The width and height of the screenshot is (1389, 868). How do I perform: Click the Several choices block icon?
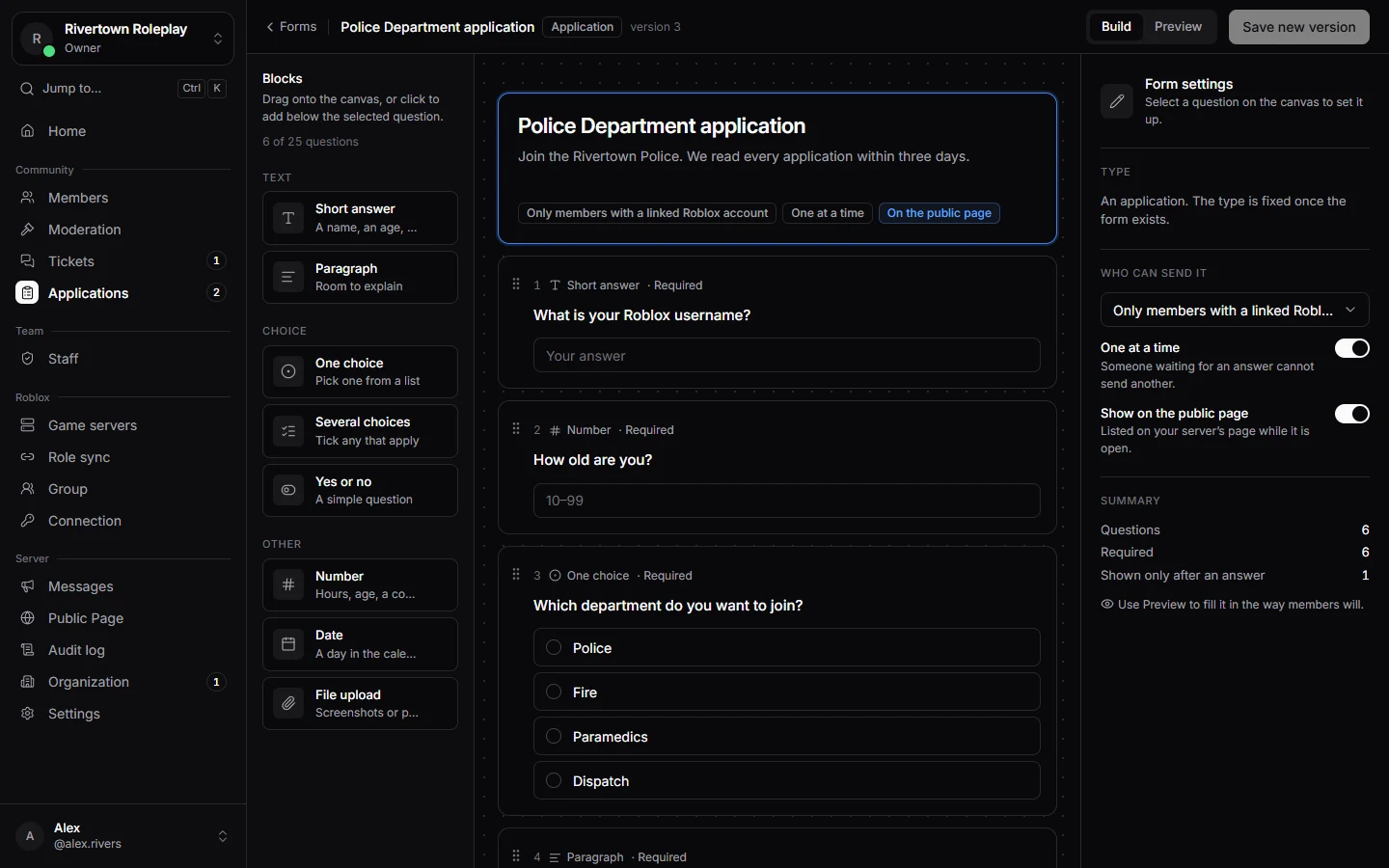click(288, 431)
